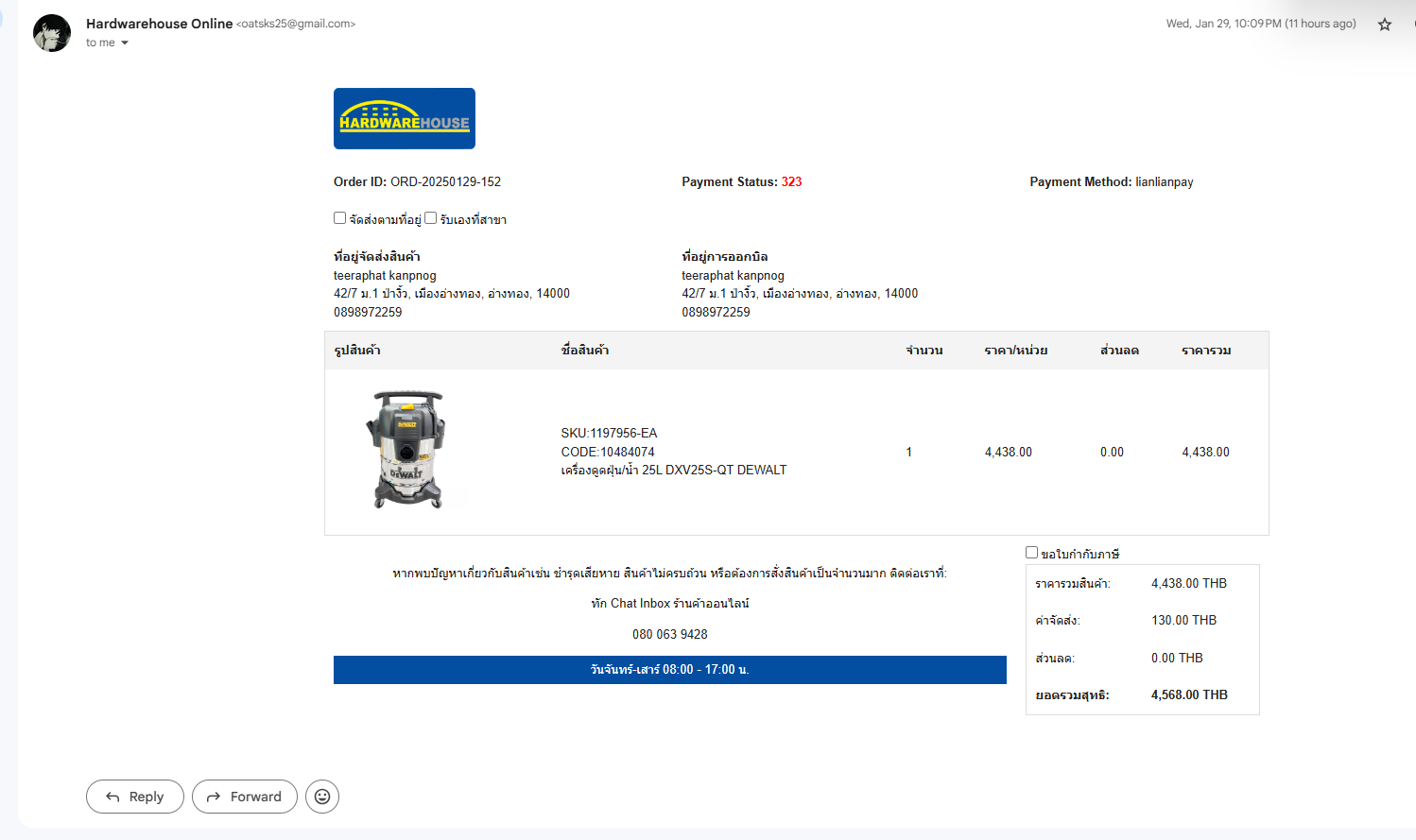
Task: Open the emoji reaction picker
Action: pos(322,797)
